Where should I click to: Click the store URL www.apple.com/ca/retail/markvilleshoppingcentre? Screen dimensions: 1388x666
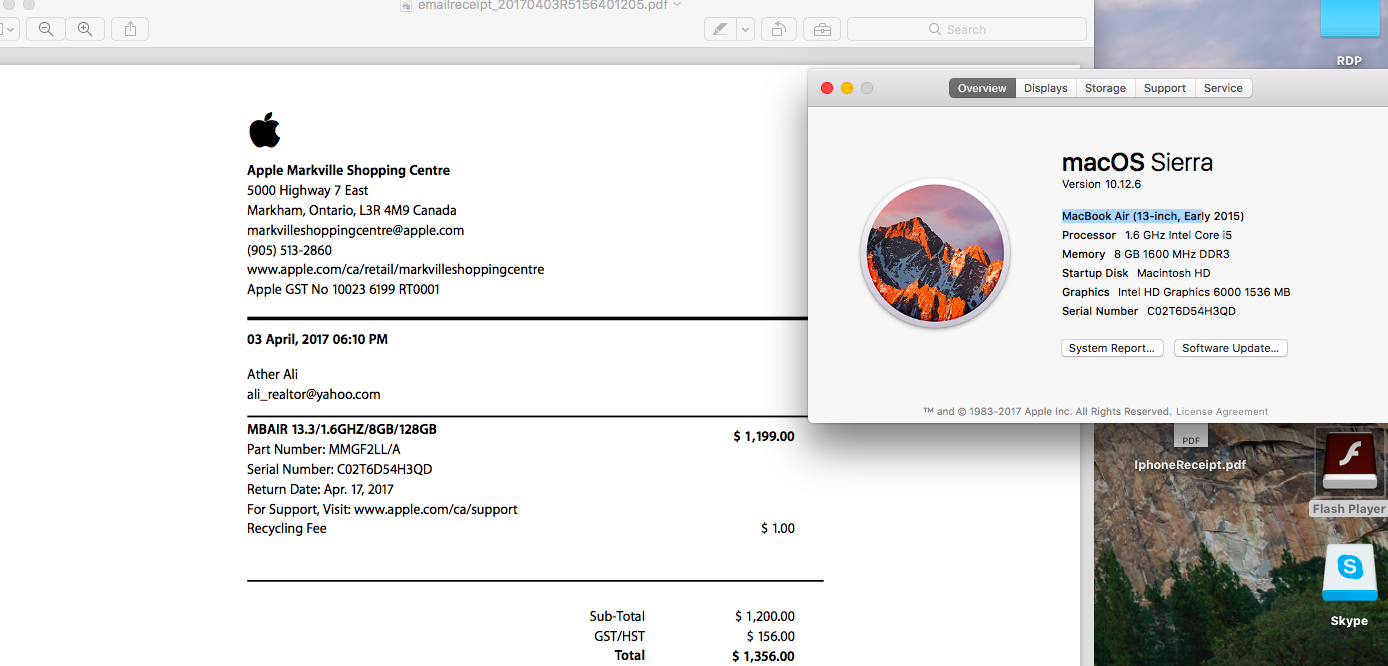(x=396, y=270)
